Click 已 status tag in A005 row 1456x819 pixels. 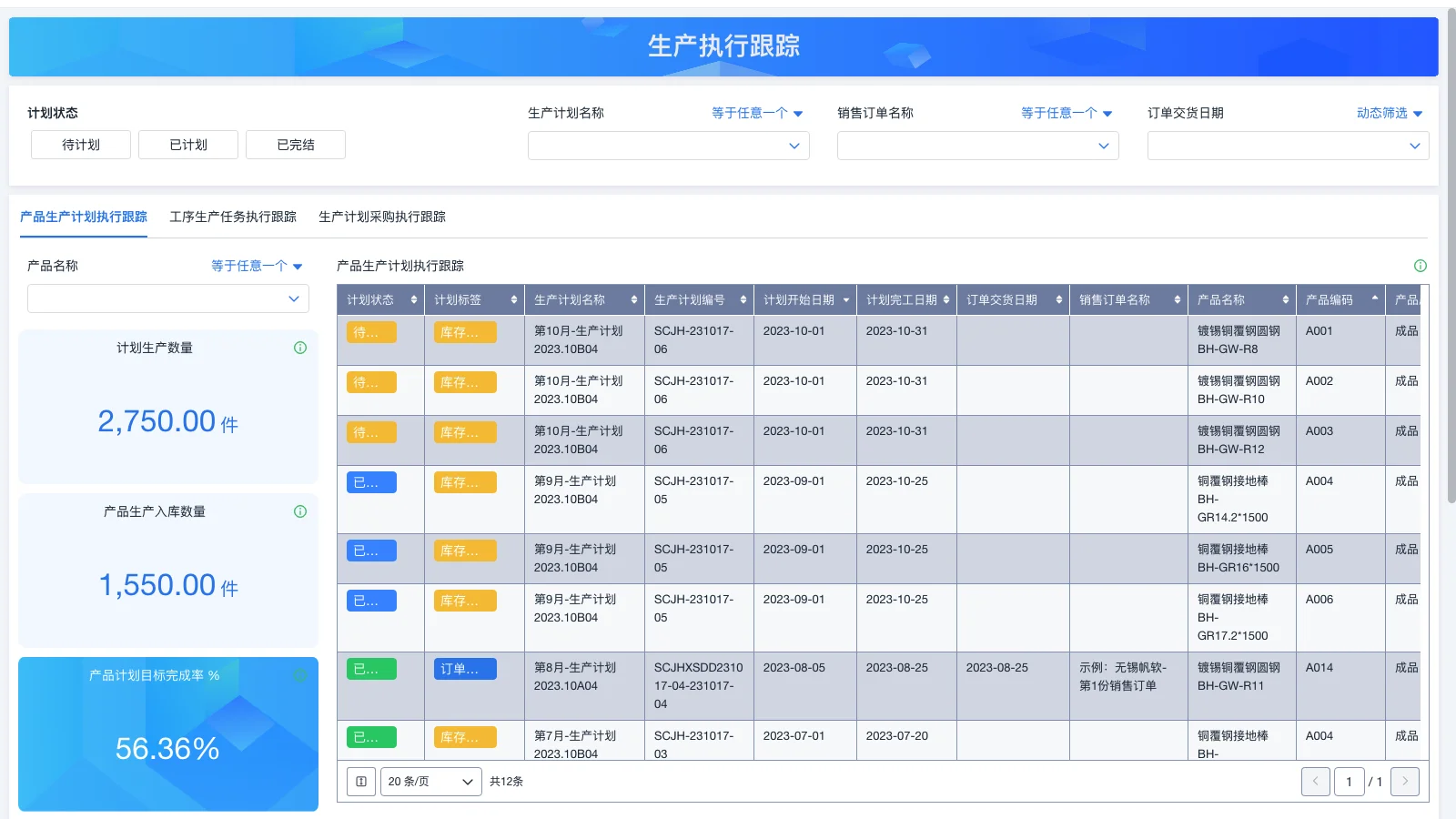pyautogui.click(x=371, y=551)
